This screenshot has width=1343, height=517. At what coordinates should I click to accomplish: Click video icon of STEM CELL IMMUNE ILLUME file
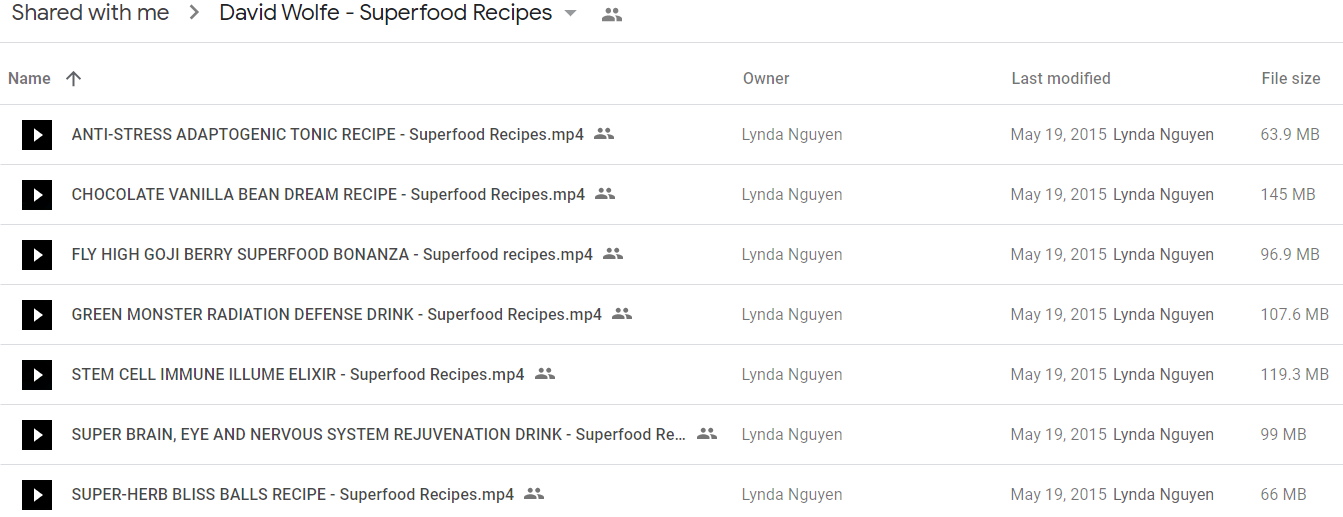click(37, 375)
